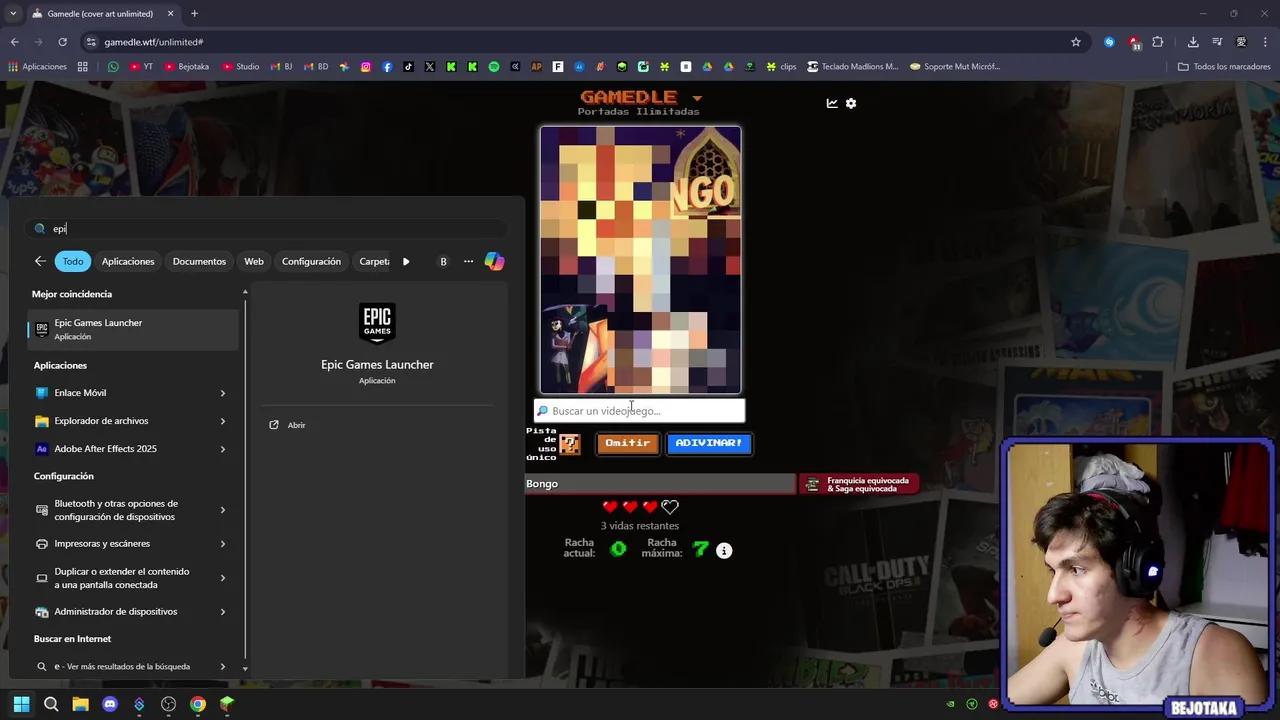The height and width of the screenshot is (720, 1280).
Task: Open the clips bookmark
Action: [781, 67]
